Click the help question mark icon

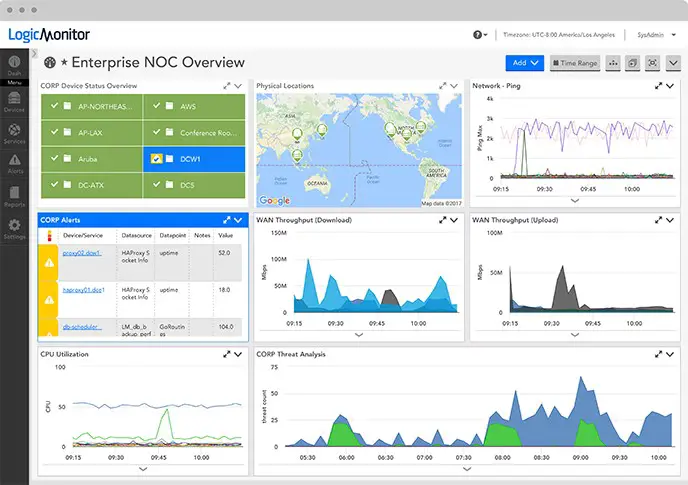(x=479, y=34)
